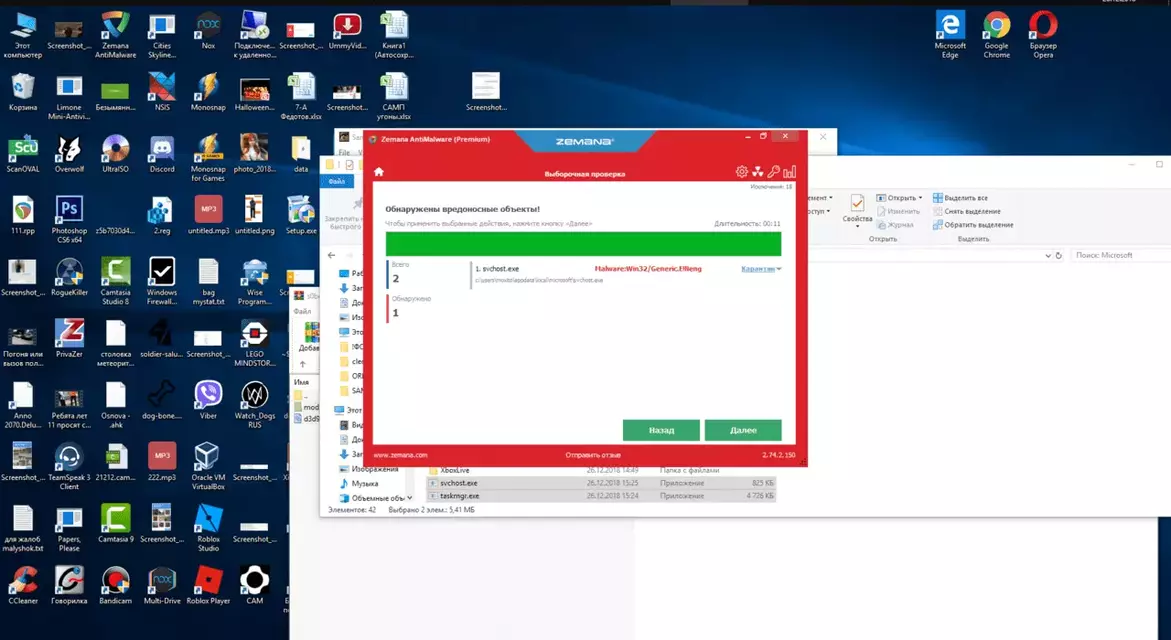The height and width of the screenshot is (640, 1171).
Task: Select Discord desktop icon
Action: click(161, 154)
